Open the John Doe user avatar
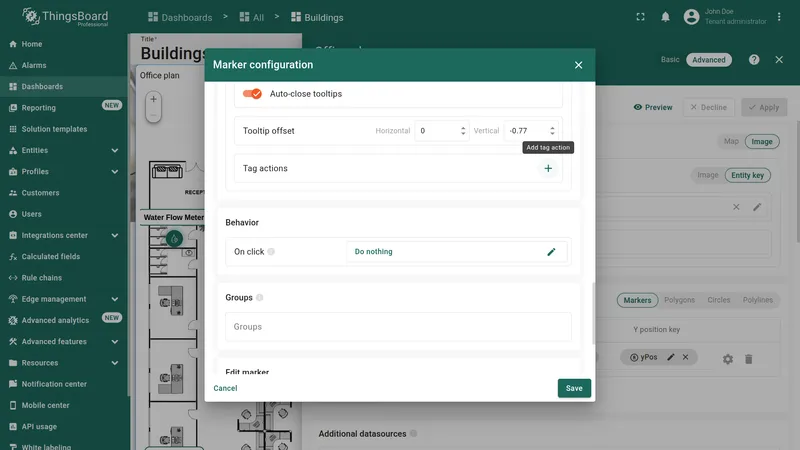The width and height of the screenshot is (800, 450). pyautogui.click(x=691, y=17)
